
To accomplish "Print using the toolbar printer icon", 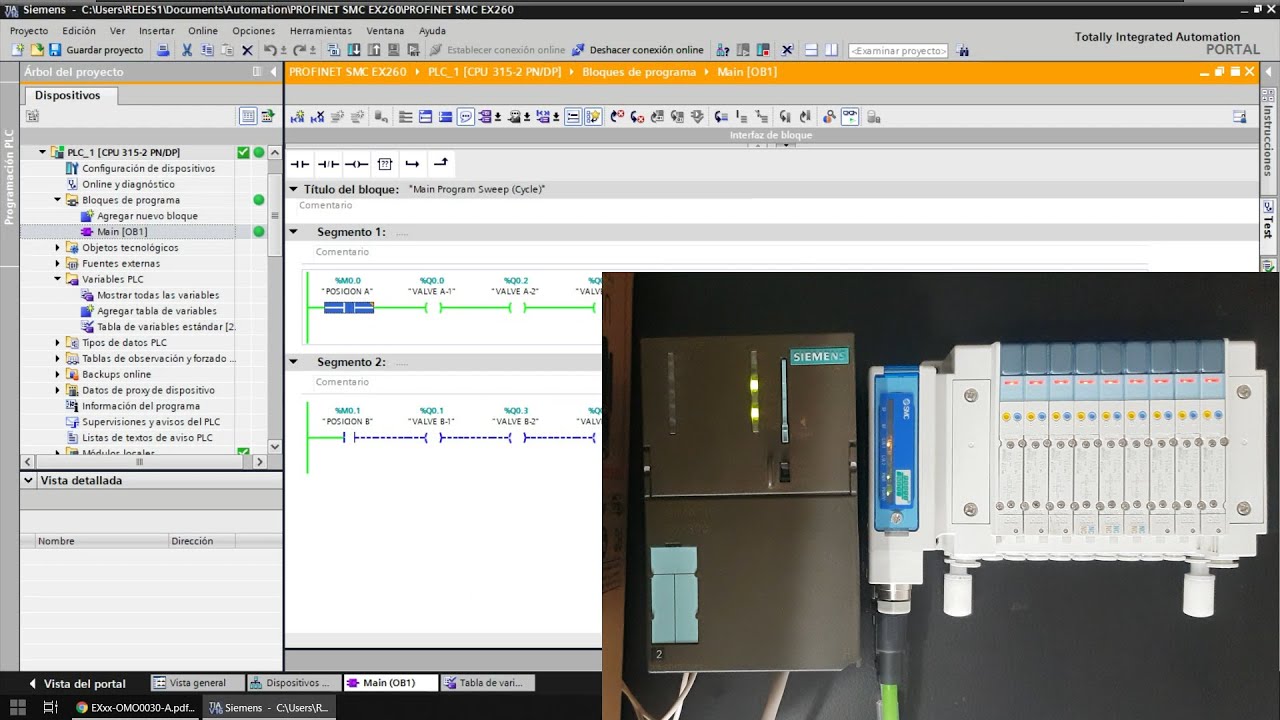I will (162, 50).
